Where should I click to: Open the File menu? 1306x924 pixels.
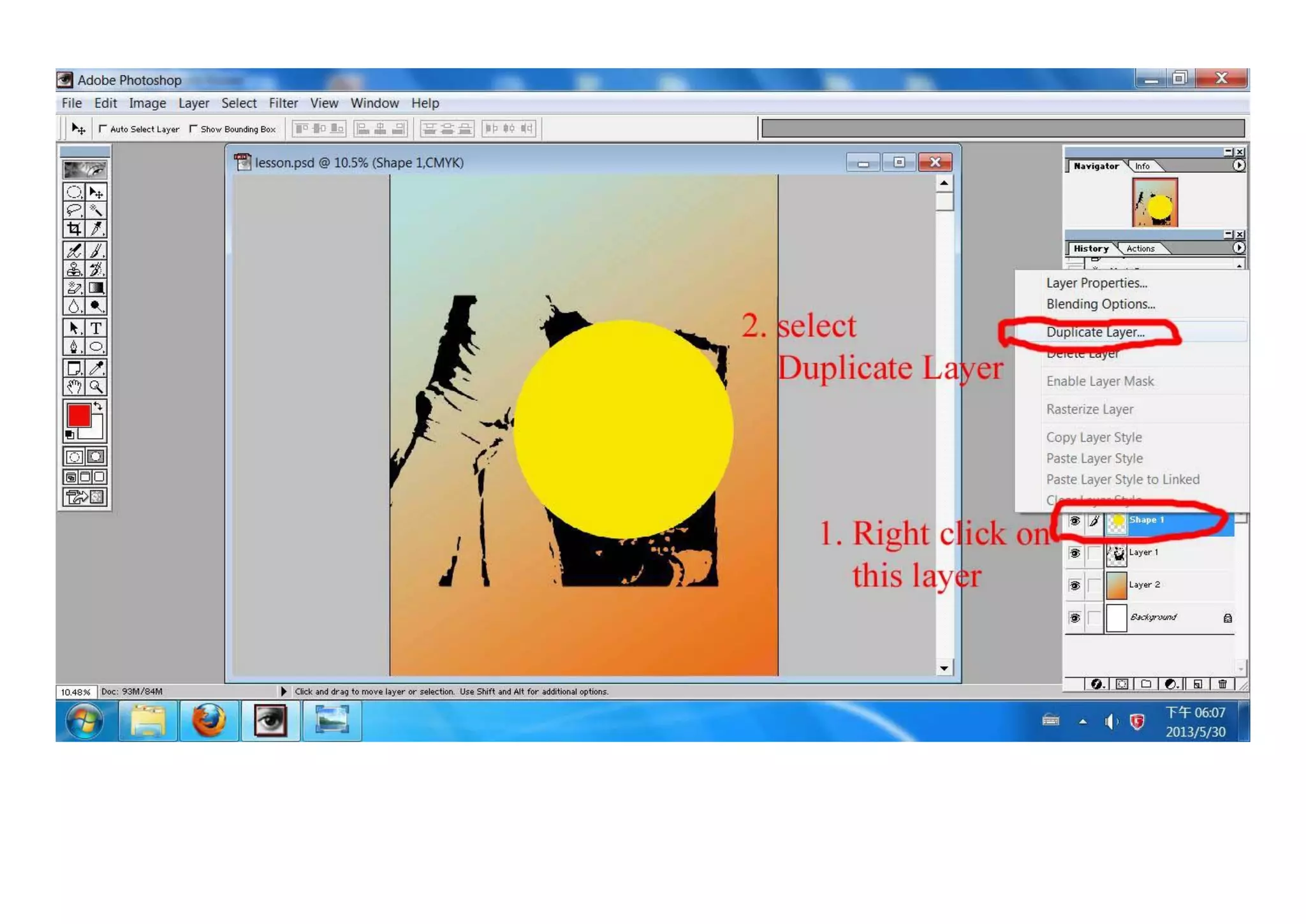71,103
